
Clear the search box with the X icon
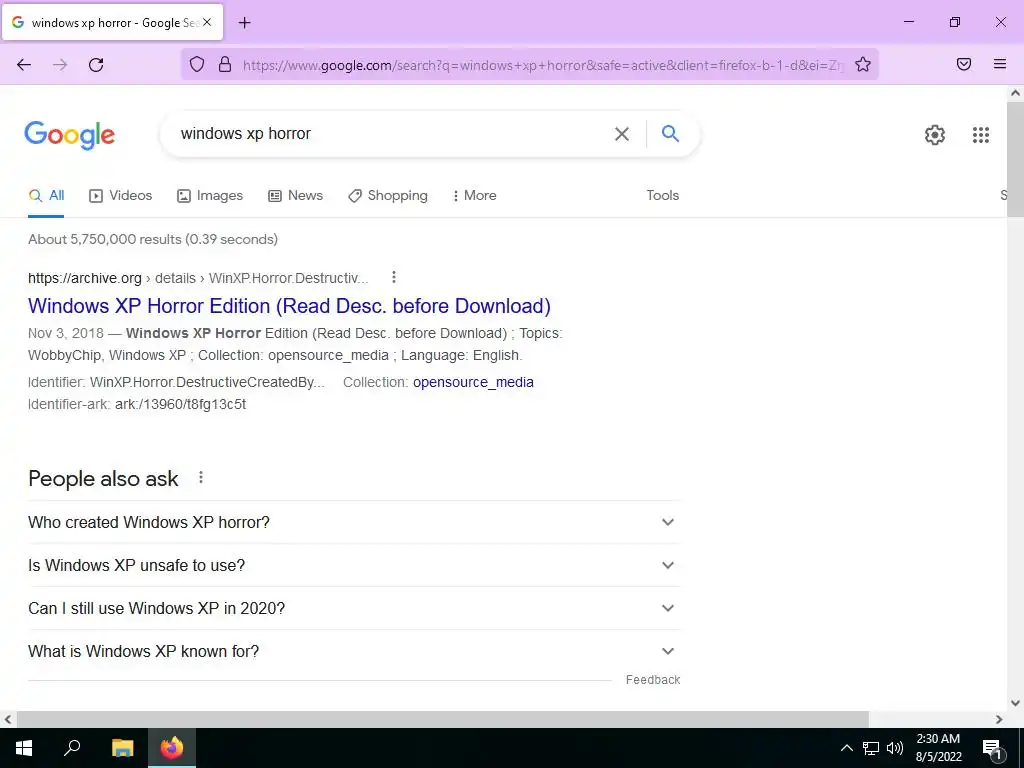[622, 134]
